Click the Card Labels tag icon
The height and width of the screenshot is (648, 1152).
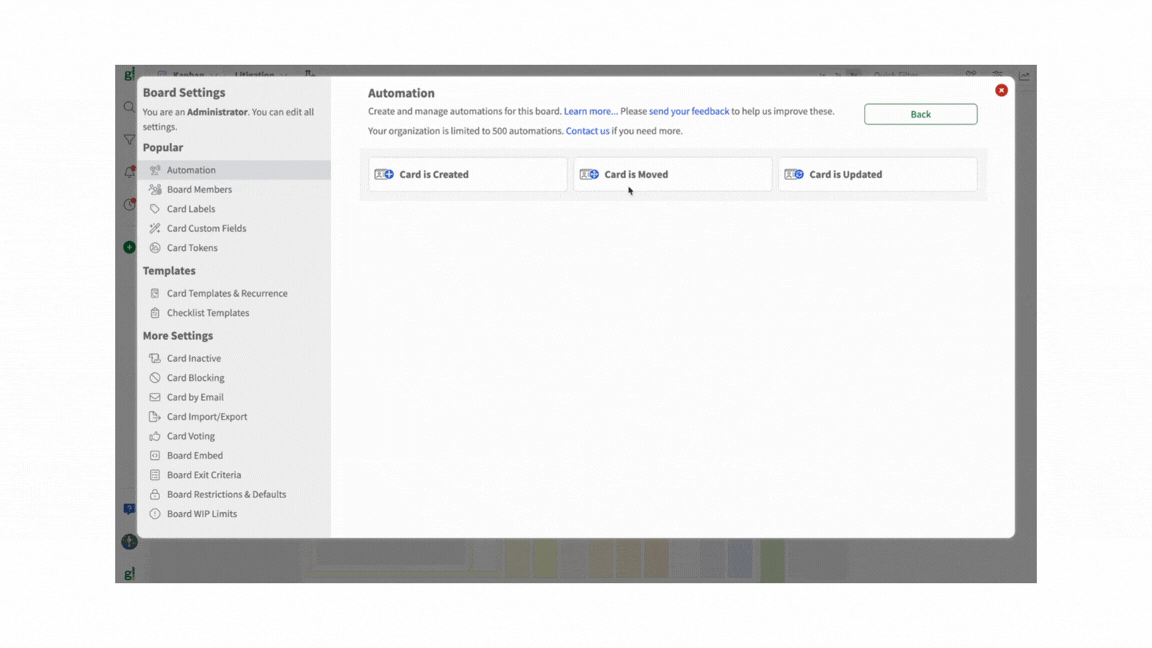pyautogui.click(x=155, y=209)
